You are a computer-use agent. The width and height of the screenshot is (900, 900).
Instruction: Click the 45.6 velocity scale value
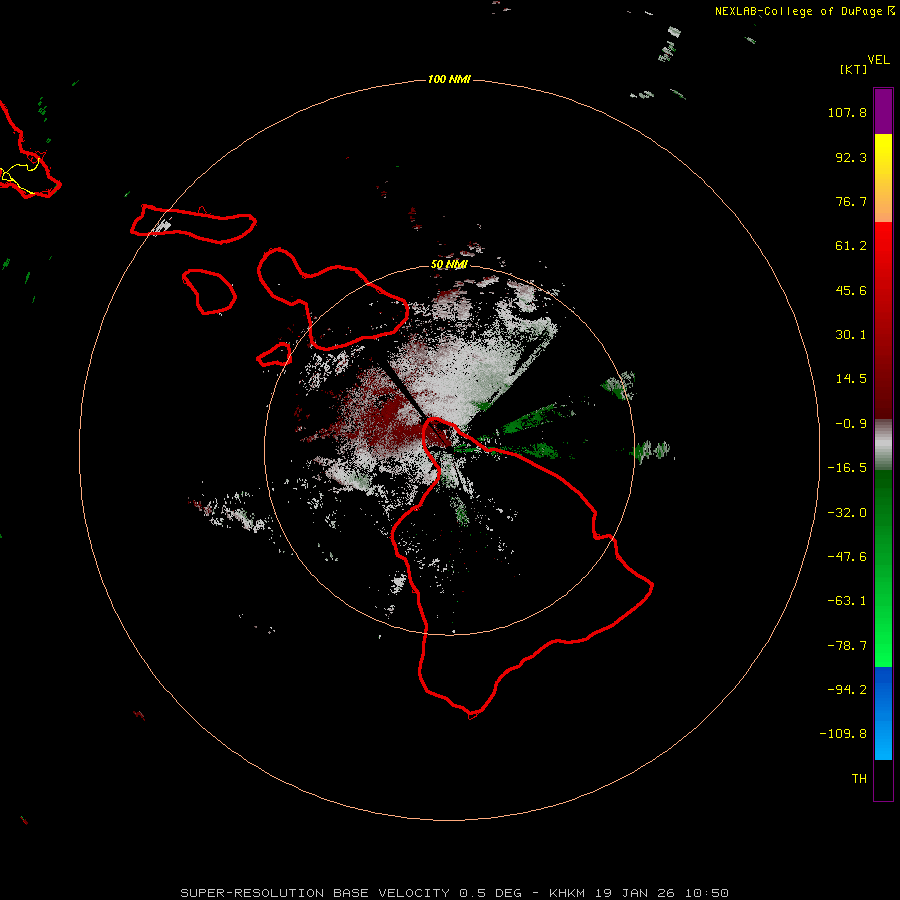851,290
